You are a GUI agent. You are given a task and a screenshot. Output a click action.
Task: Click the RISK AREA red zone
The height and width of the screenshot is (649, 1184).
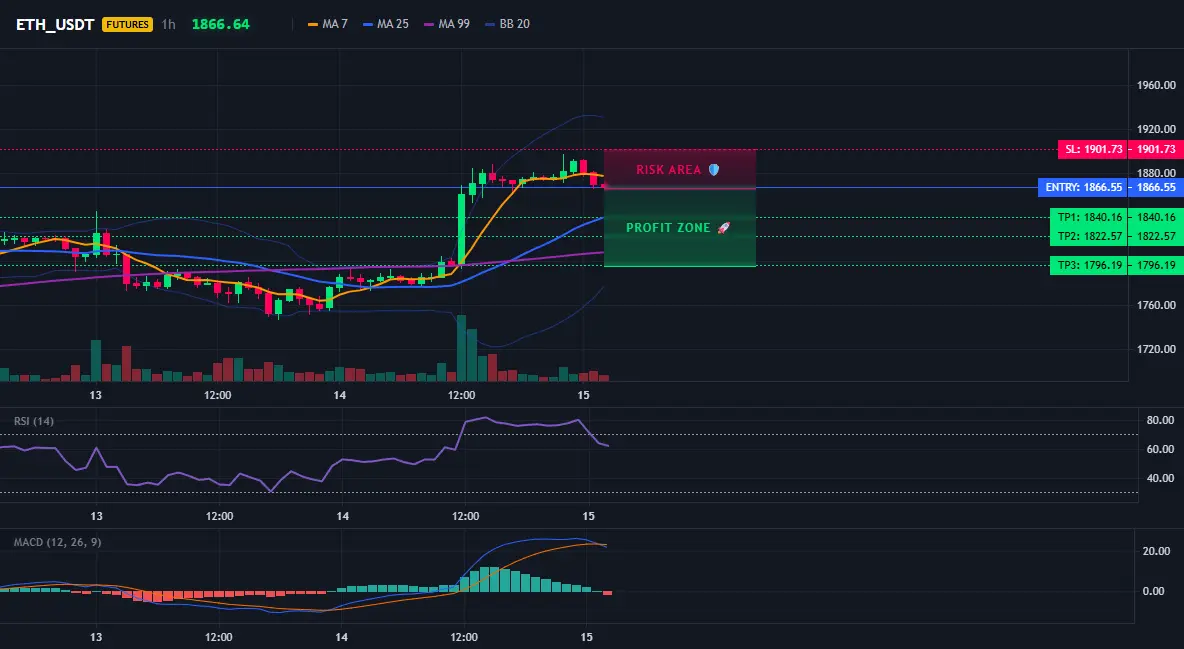(x=680, y=169)
